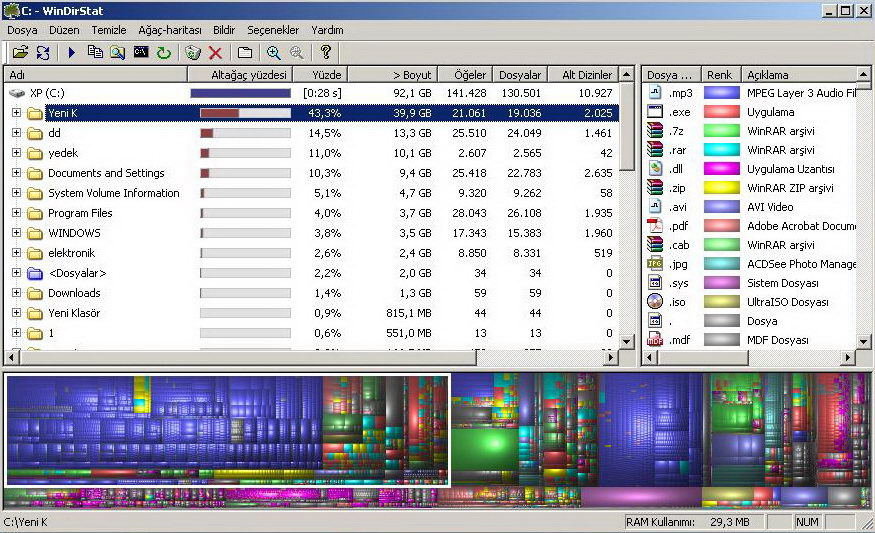Click the .exe file type icon

pos(655,112)
